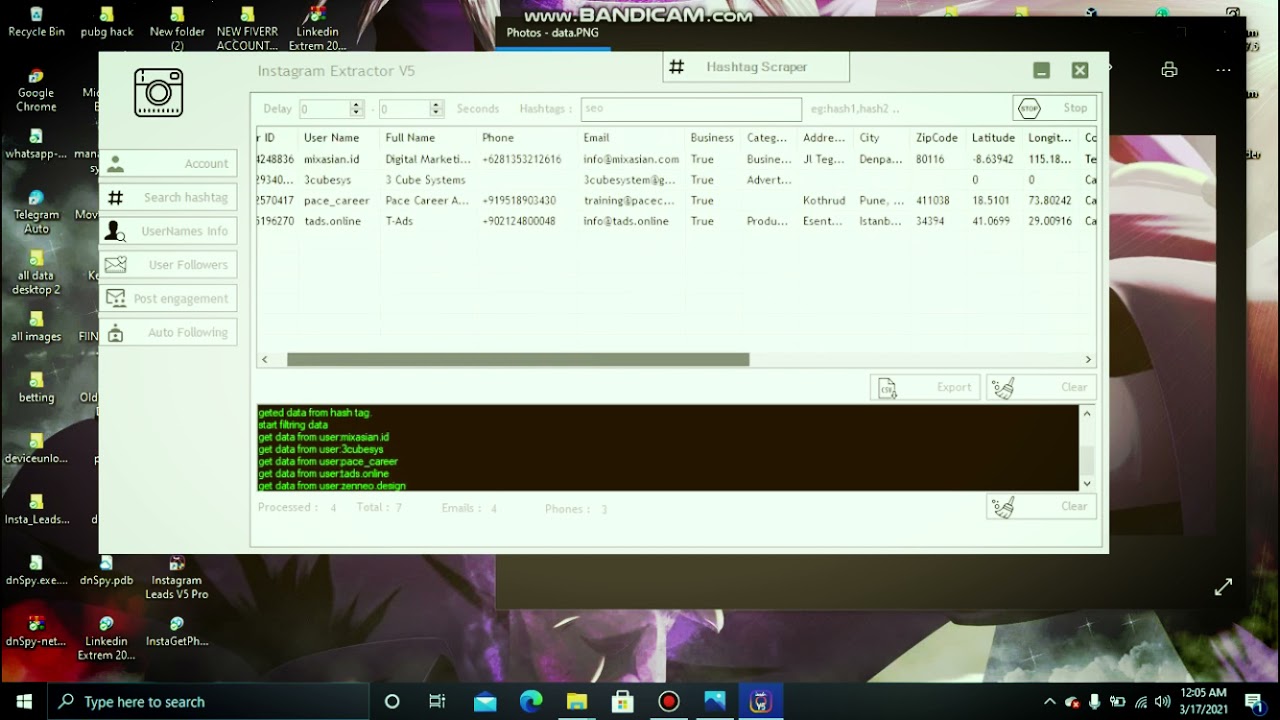Click the first Delay value field
The image size is (1280, 720).
coord(324,109)
